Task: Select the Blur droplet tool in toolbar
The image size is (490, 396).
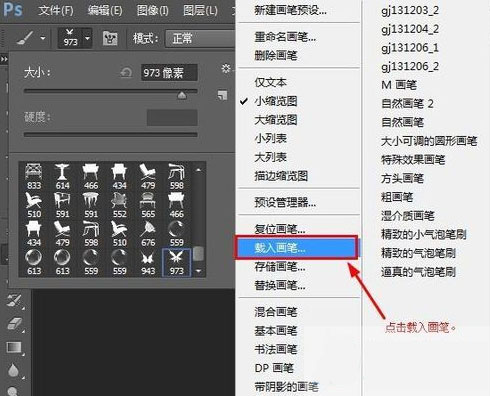Action: click(x=13, y=370)
